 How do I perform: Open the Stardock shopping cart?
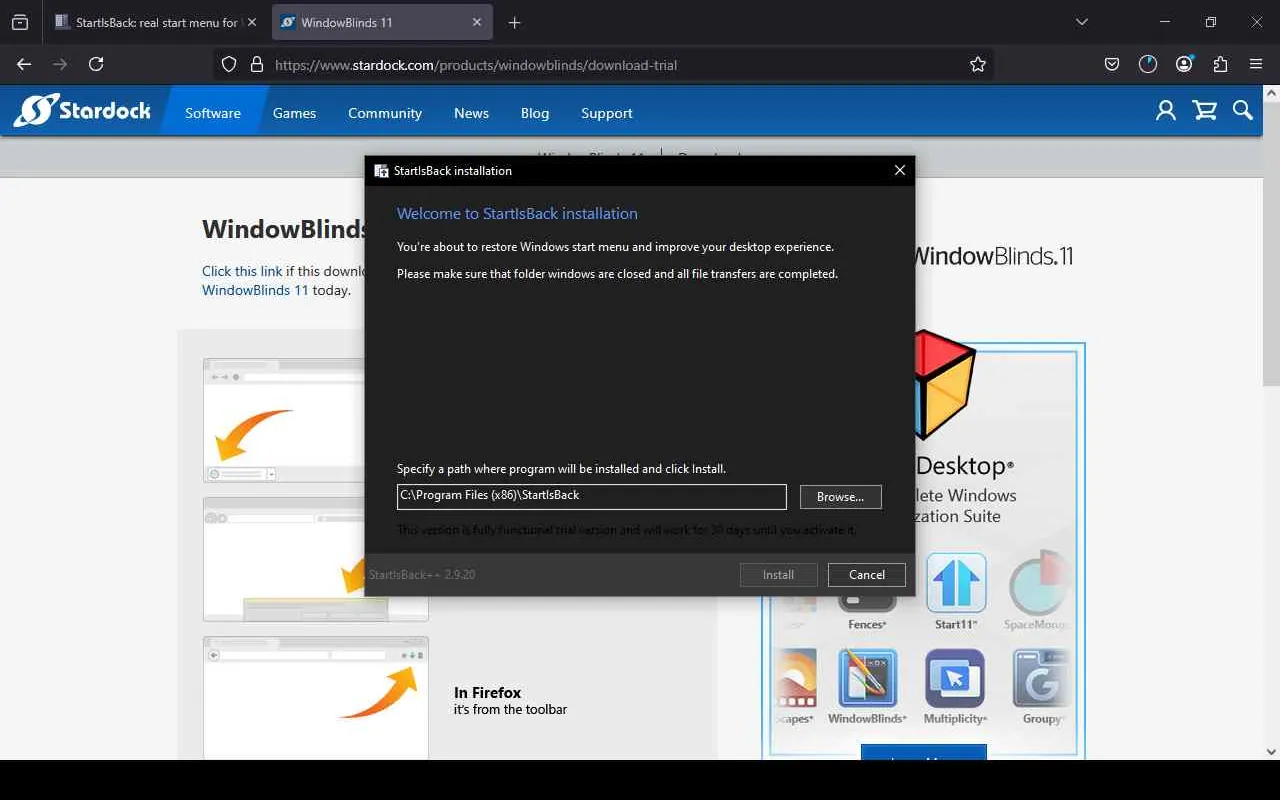[x=1205, y=111]
